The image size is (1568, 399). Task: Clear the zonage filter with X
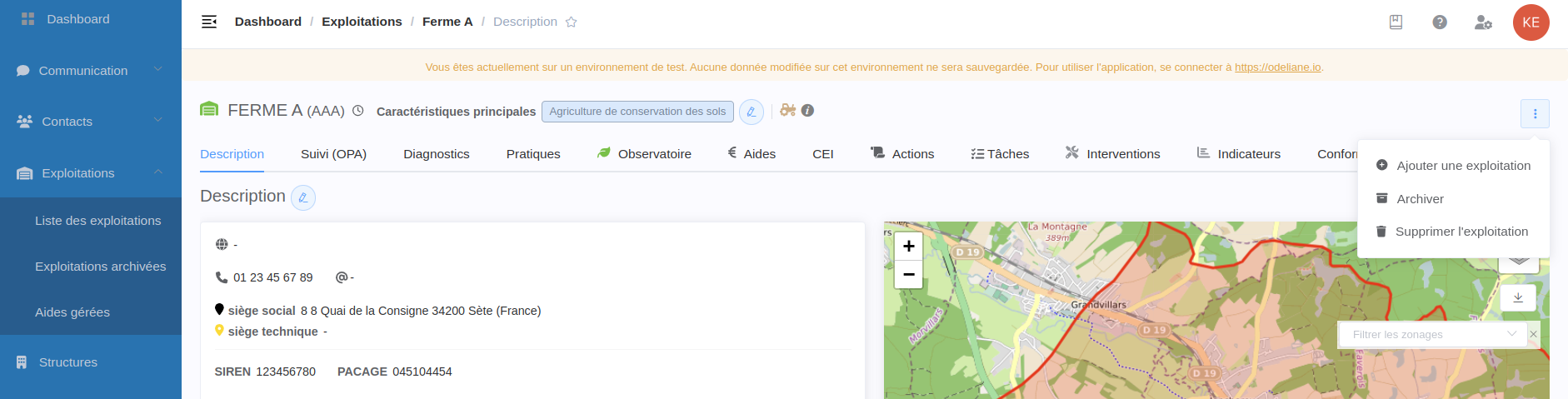point(1533,334)
